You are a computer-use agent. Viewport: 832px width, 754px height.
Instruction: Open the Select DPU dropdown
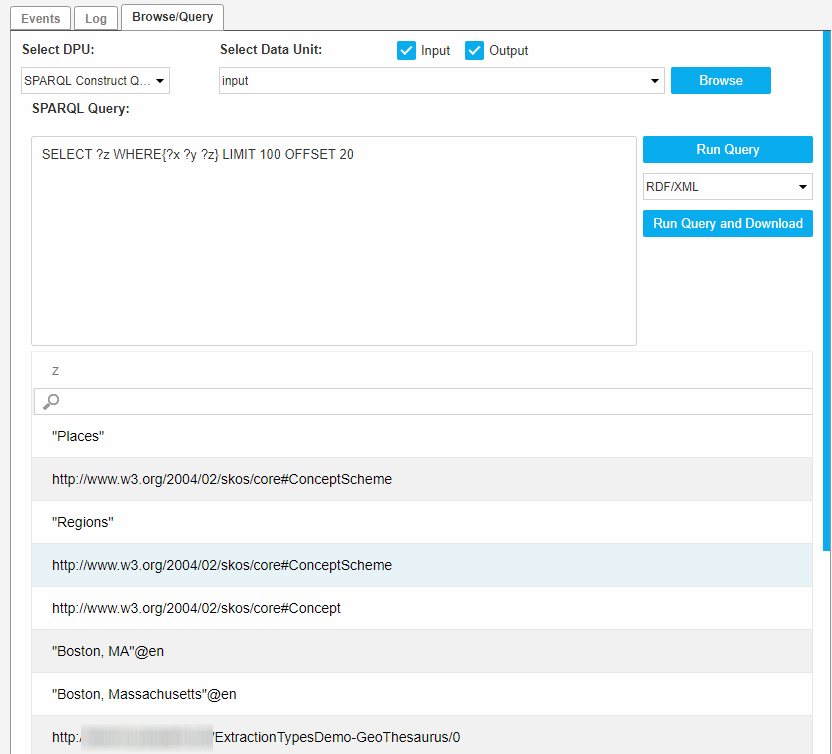coord(96,81)
